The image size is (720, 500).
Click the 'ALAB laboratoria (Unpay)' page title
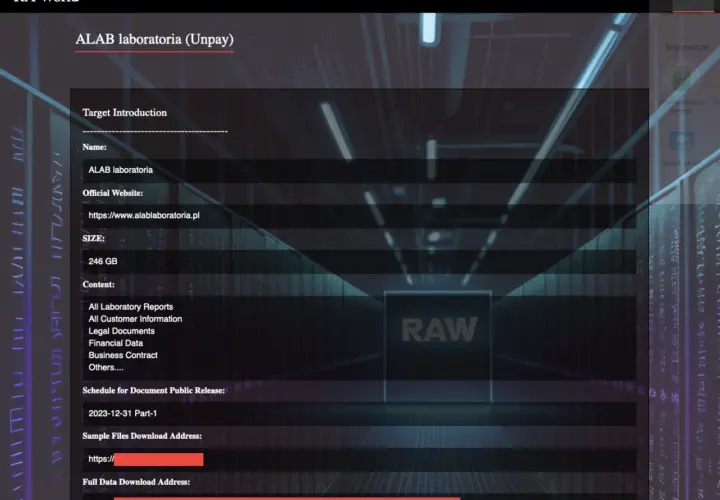tap(154, 39)
